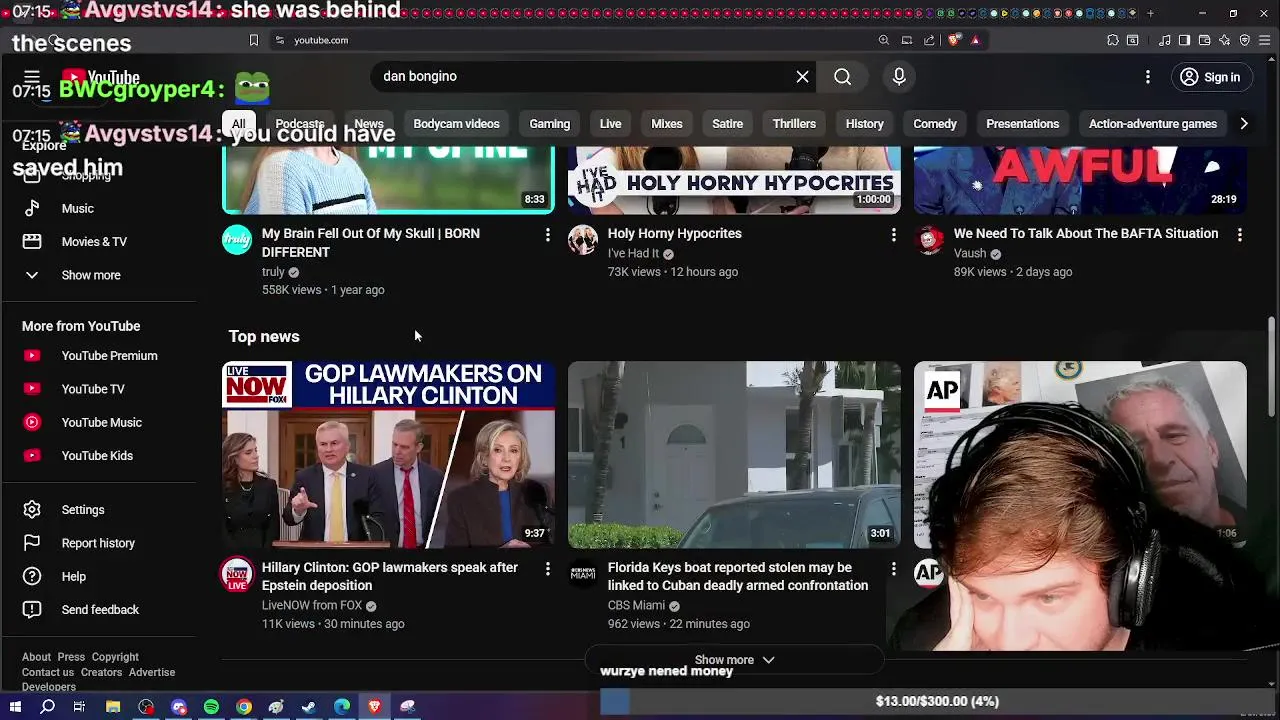
Task: Select the All filter chip
Action: pos(238,124)
